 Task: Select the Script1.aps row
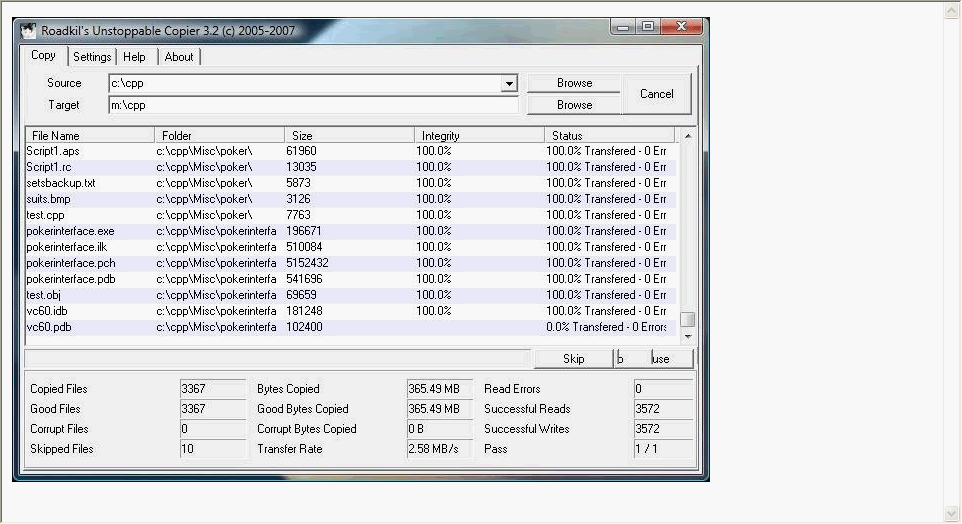351,151
